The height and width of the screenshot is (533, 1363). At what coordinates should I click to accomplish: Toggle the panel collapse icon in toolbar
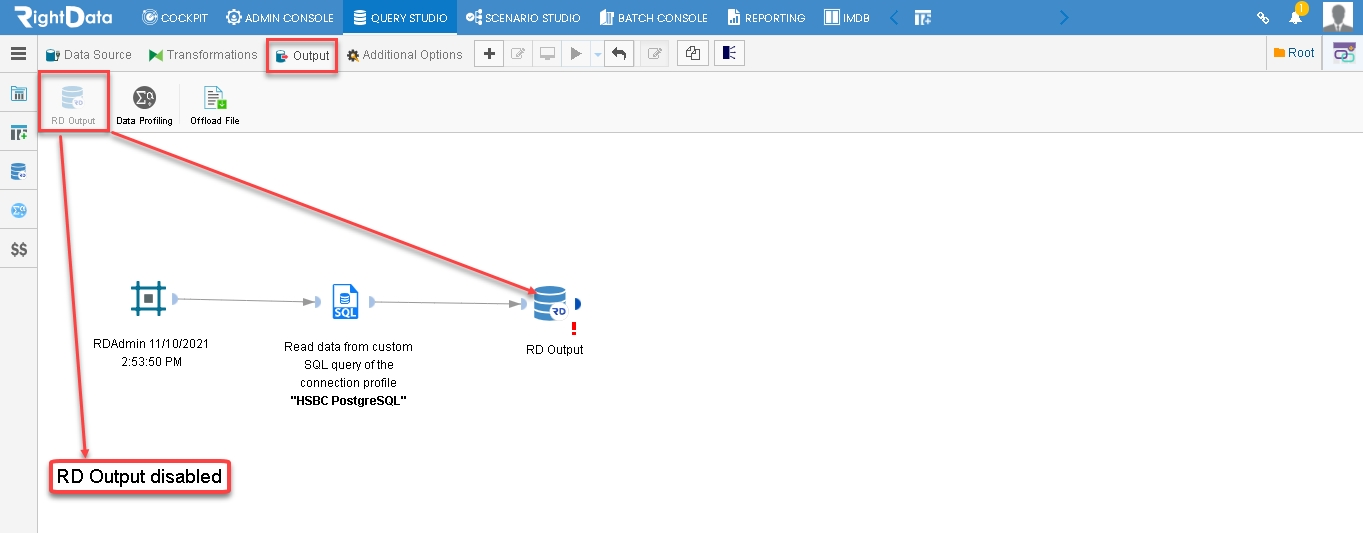pos(729,54)
